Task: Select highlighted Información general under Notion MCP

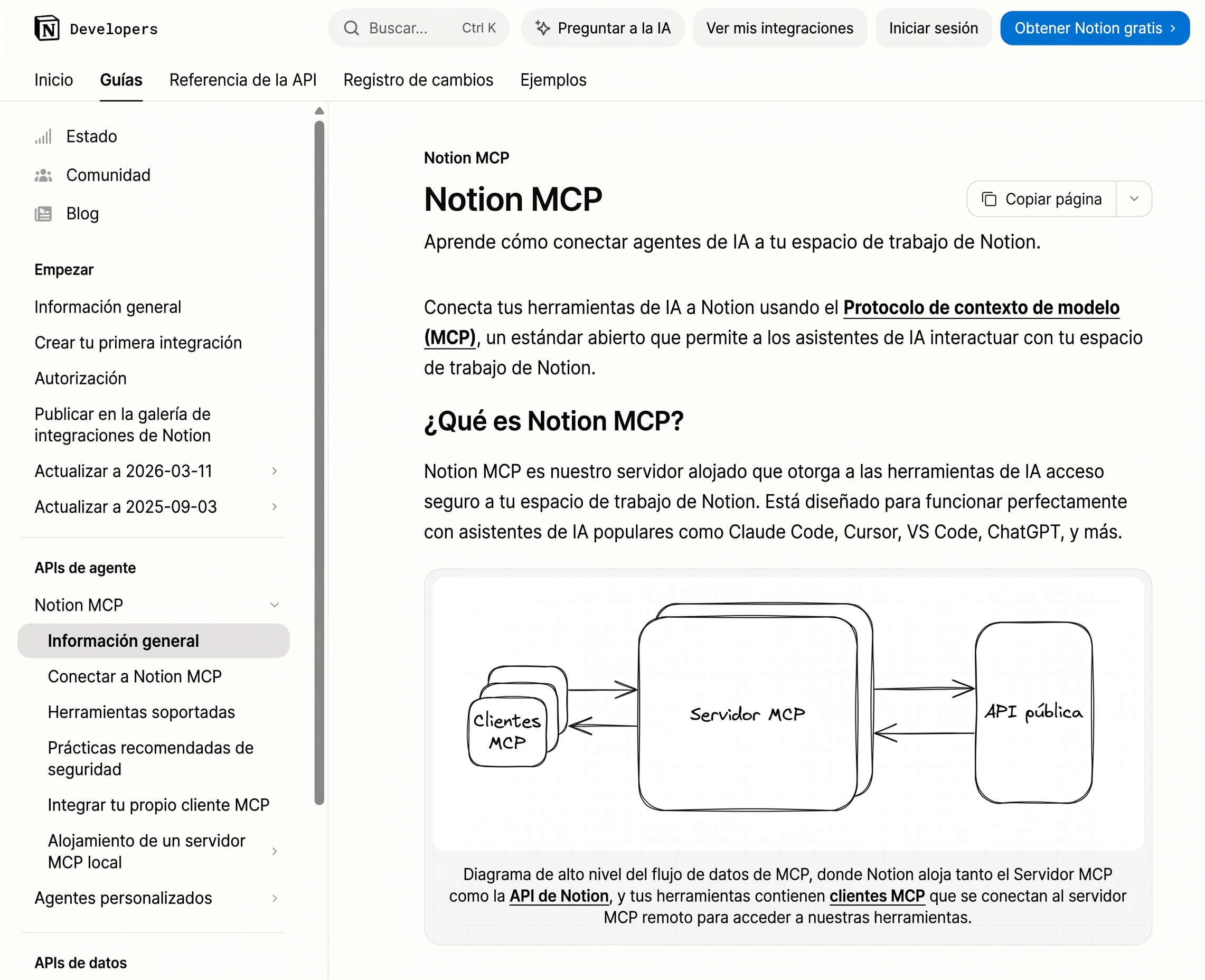Action: (154, 640)
